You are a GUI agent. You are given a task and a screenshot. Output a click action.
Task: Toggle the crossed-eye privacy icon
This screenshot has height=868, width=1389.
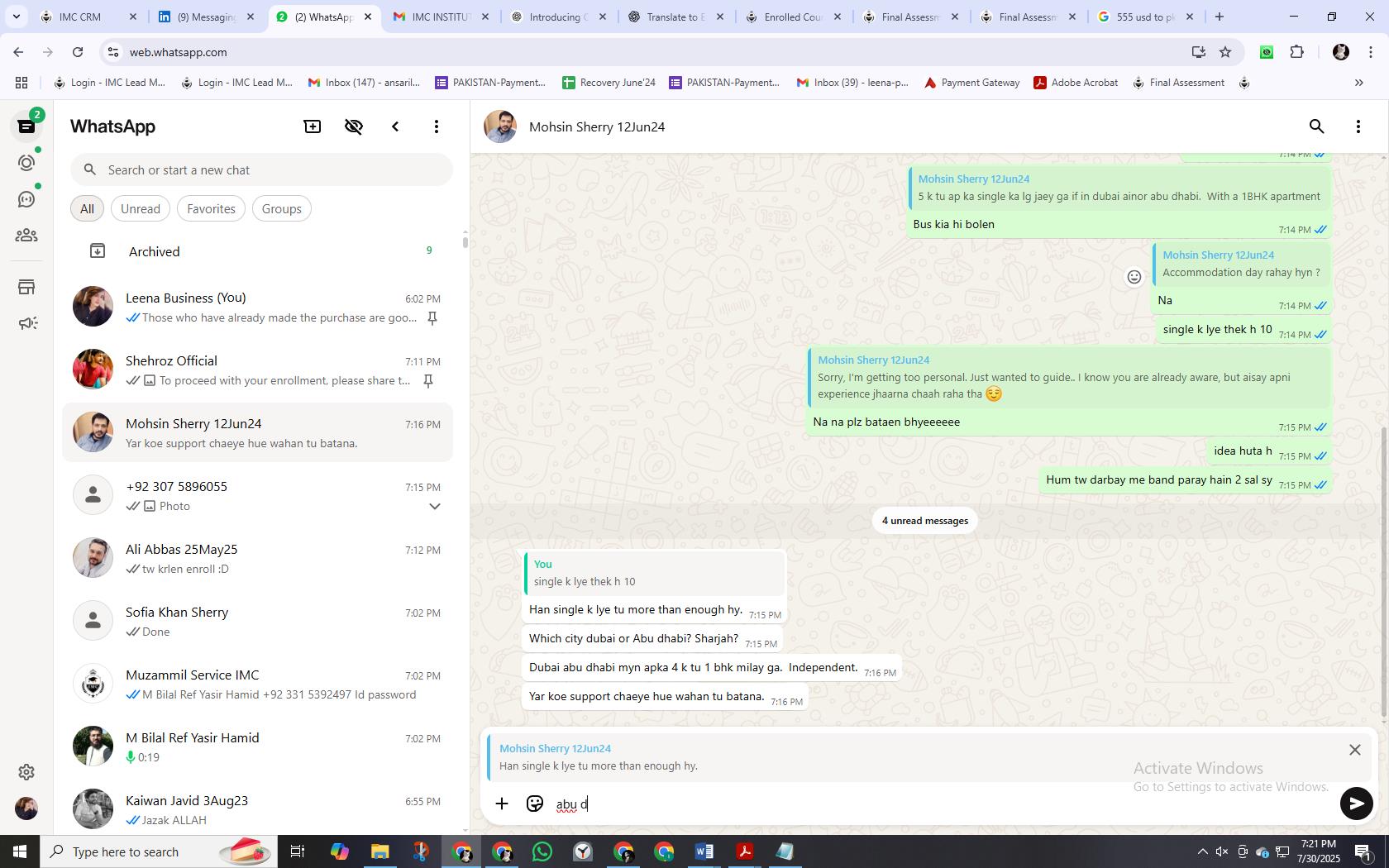354,126
